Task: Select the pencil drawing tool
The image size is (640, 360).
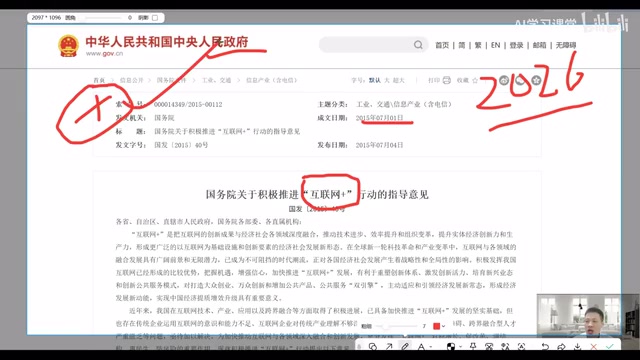Action: pyautogui.click(x=405, y=347)
